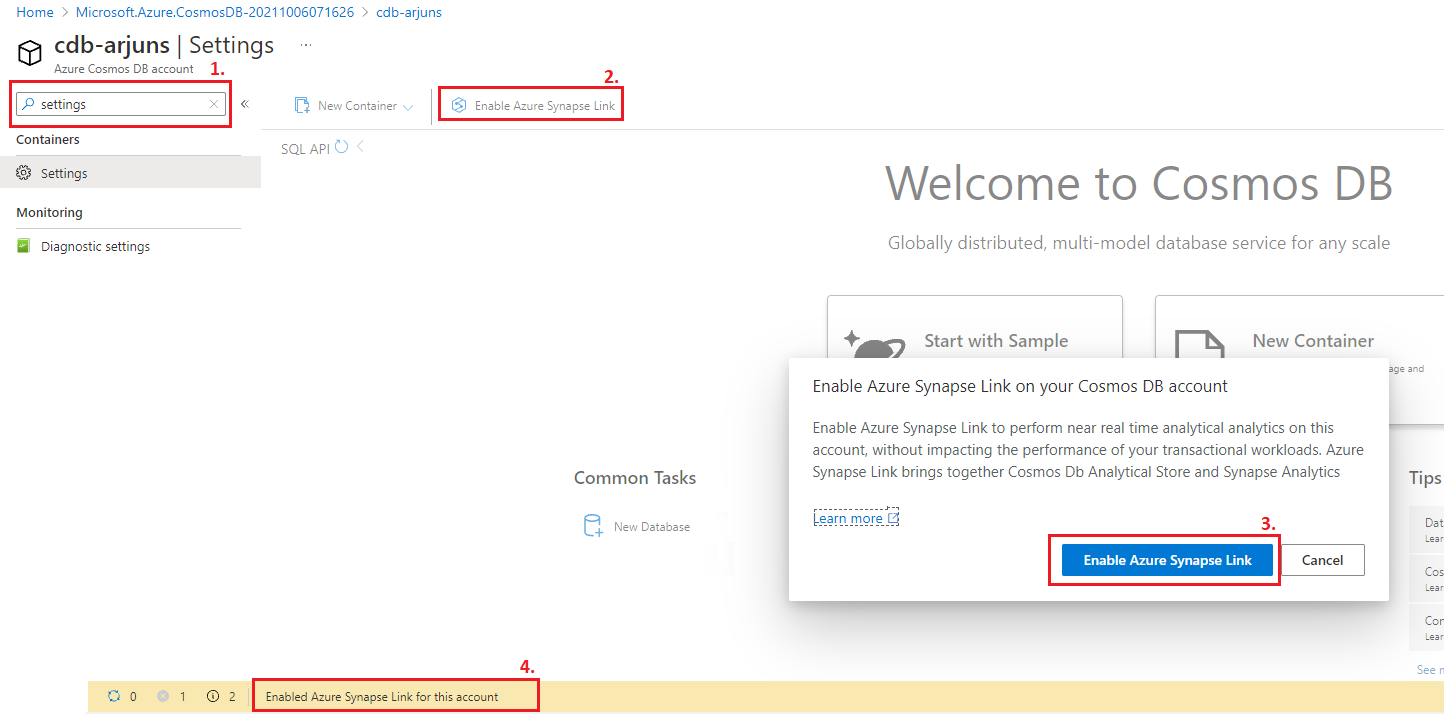Click the in-progress notifications icon in status bar
Viewport: 1444px width, 714px height.
click(114, 696)
